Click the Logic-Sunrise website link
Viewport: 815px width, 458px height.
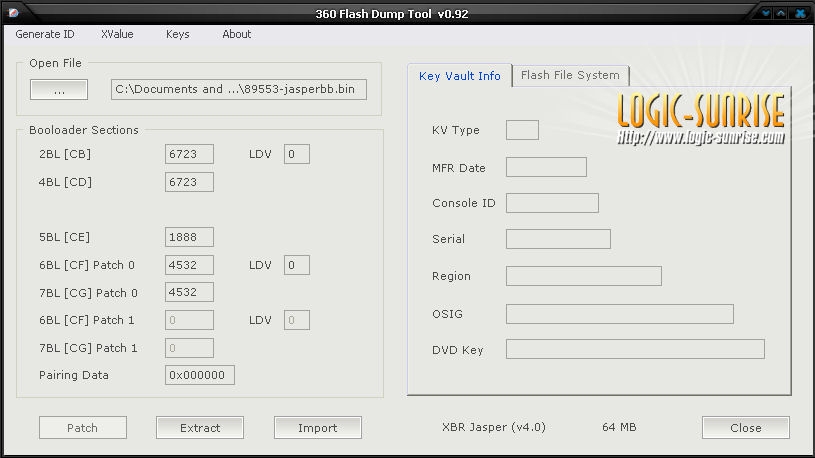(701, 138)
